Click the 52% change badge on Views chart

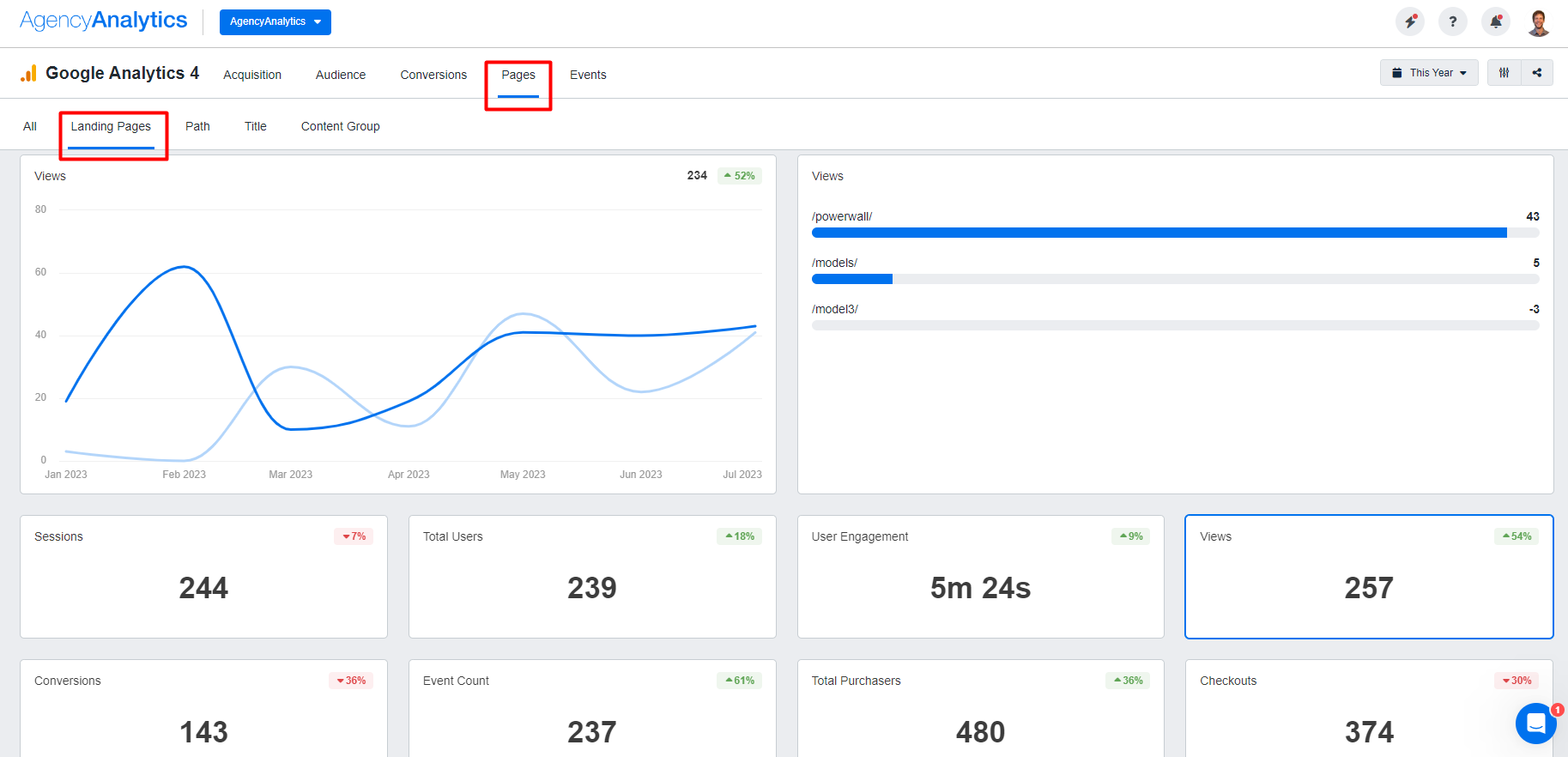739,175
